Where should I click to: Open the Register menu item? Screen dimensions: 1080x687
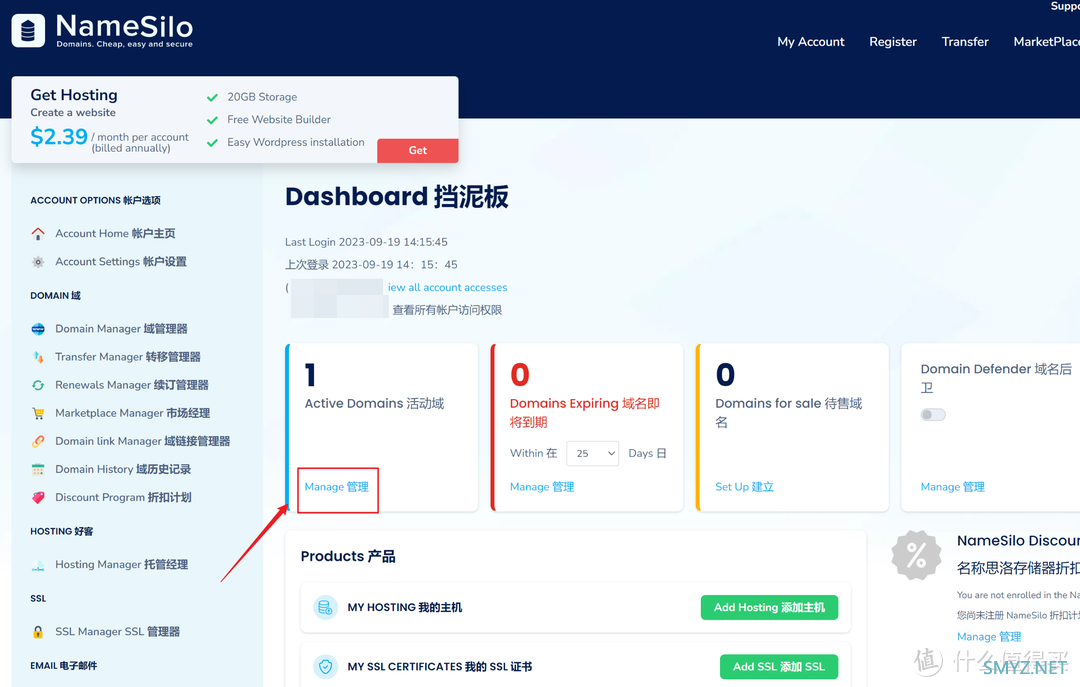tap(893, 42)
